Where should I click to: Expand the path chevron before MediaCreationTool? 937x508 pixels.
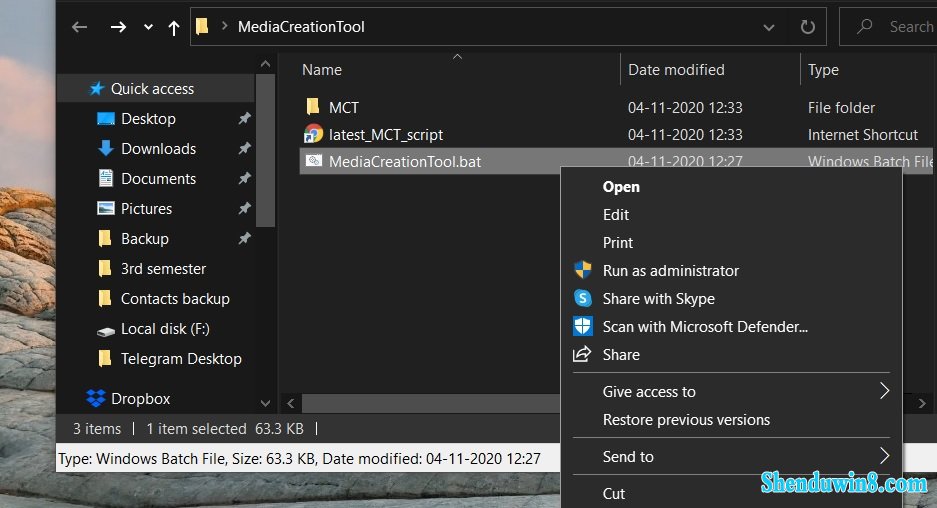[x=225, y=26]
